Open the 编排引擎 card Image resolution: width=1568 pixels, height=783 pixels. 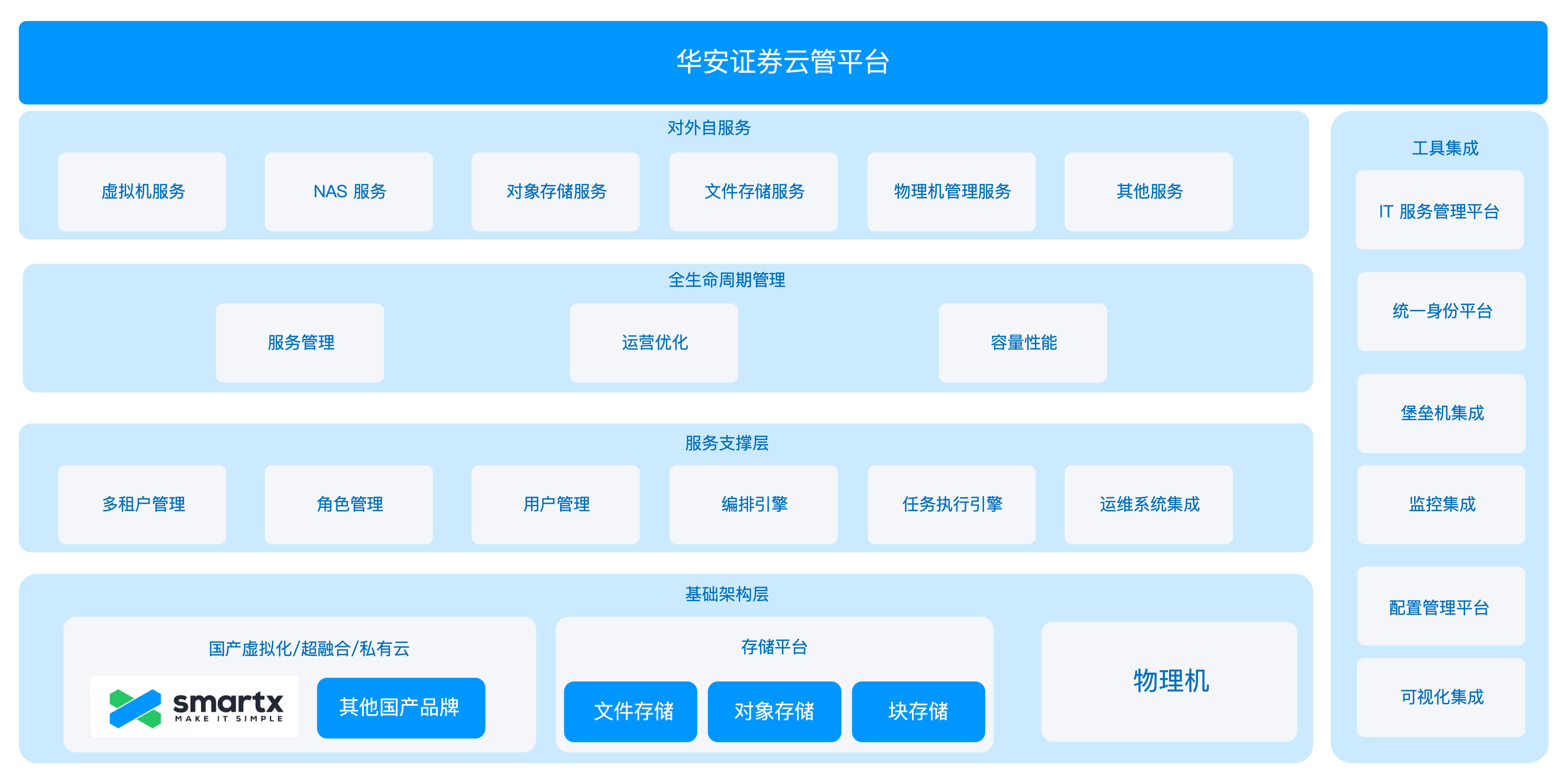753,504
